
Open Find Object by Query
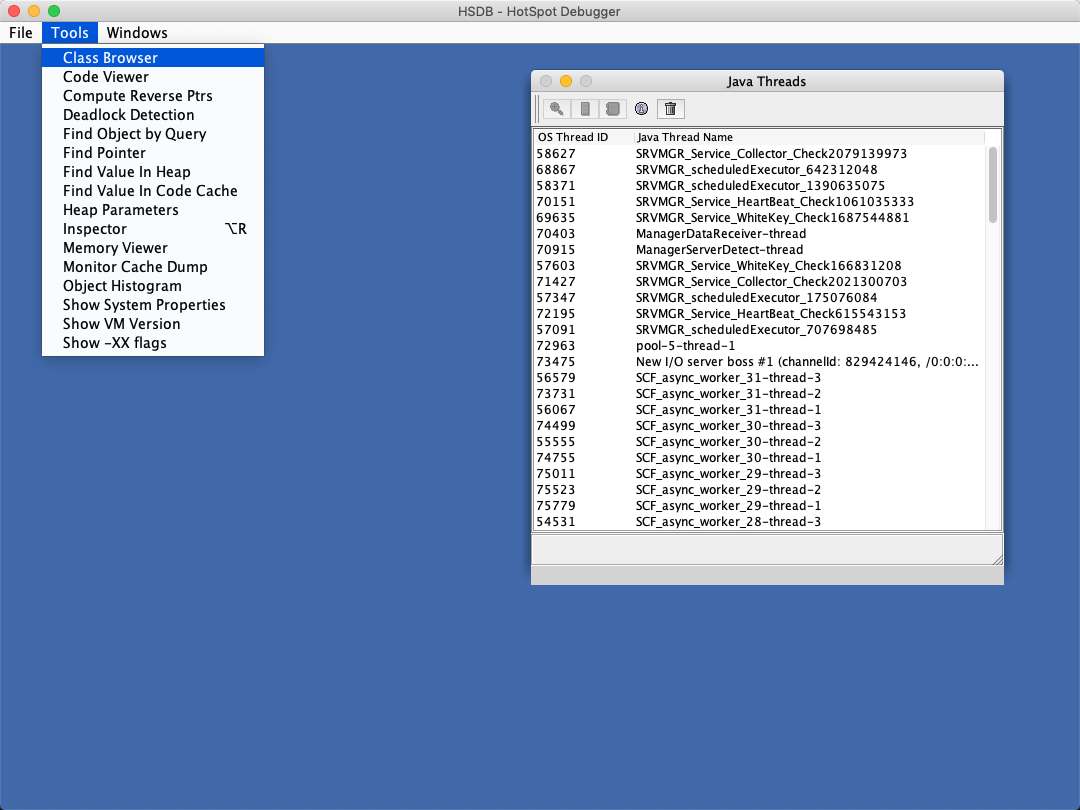click(x=153, y=134)
